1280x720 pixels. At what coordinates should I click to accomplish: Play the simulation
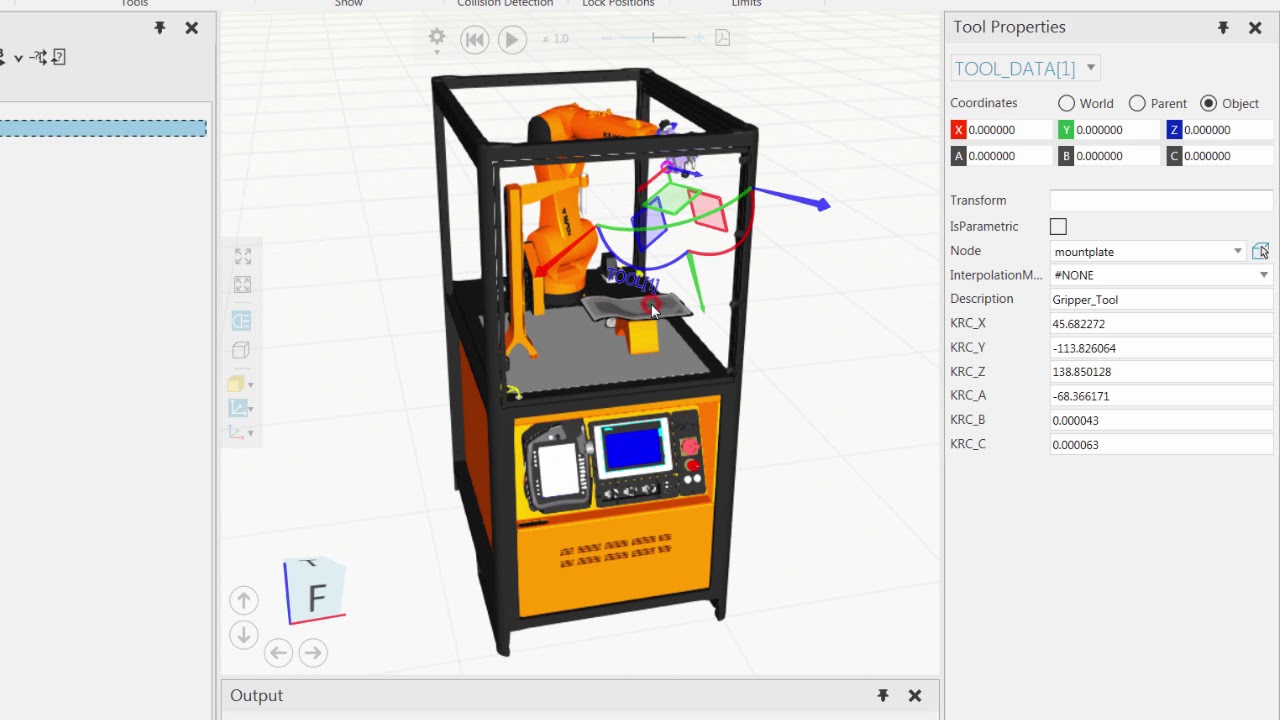512,39
